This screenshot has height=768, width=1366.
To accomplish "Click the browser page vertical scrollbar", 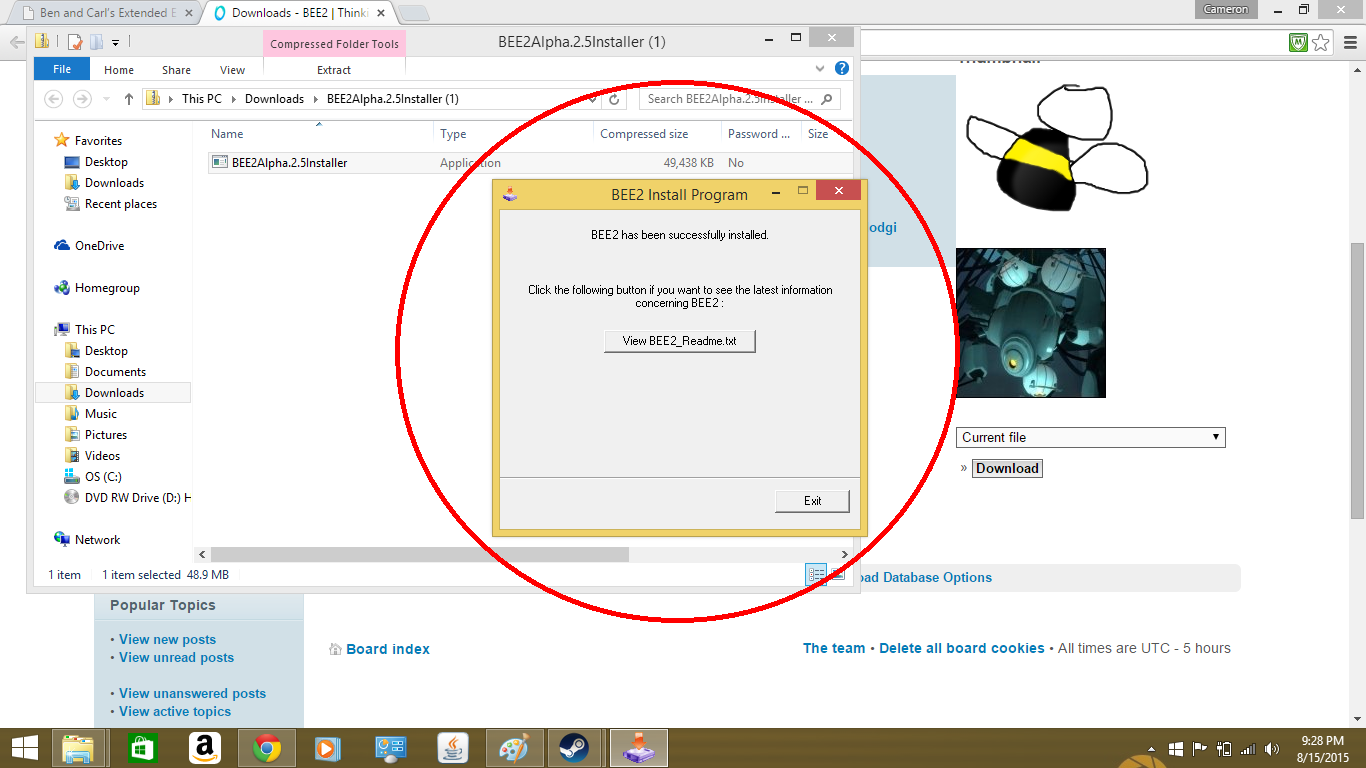I will (x=1357, y=380).
